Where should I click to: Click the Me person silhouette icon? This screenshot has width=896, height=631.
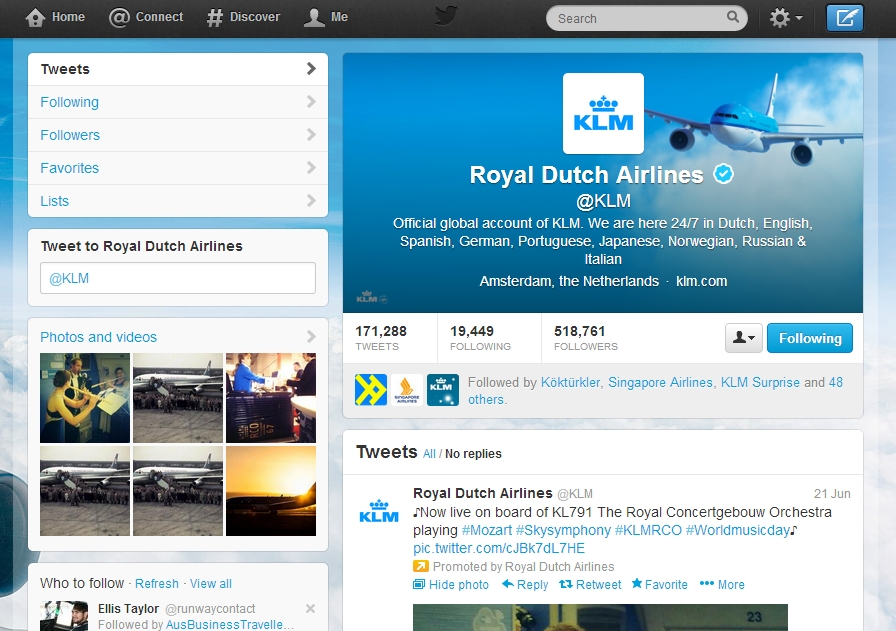314,18
